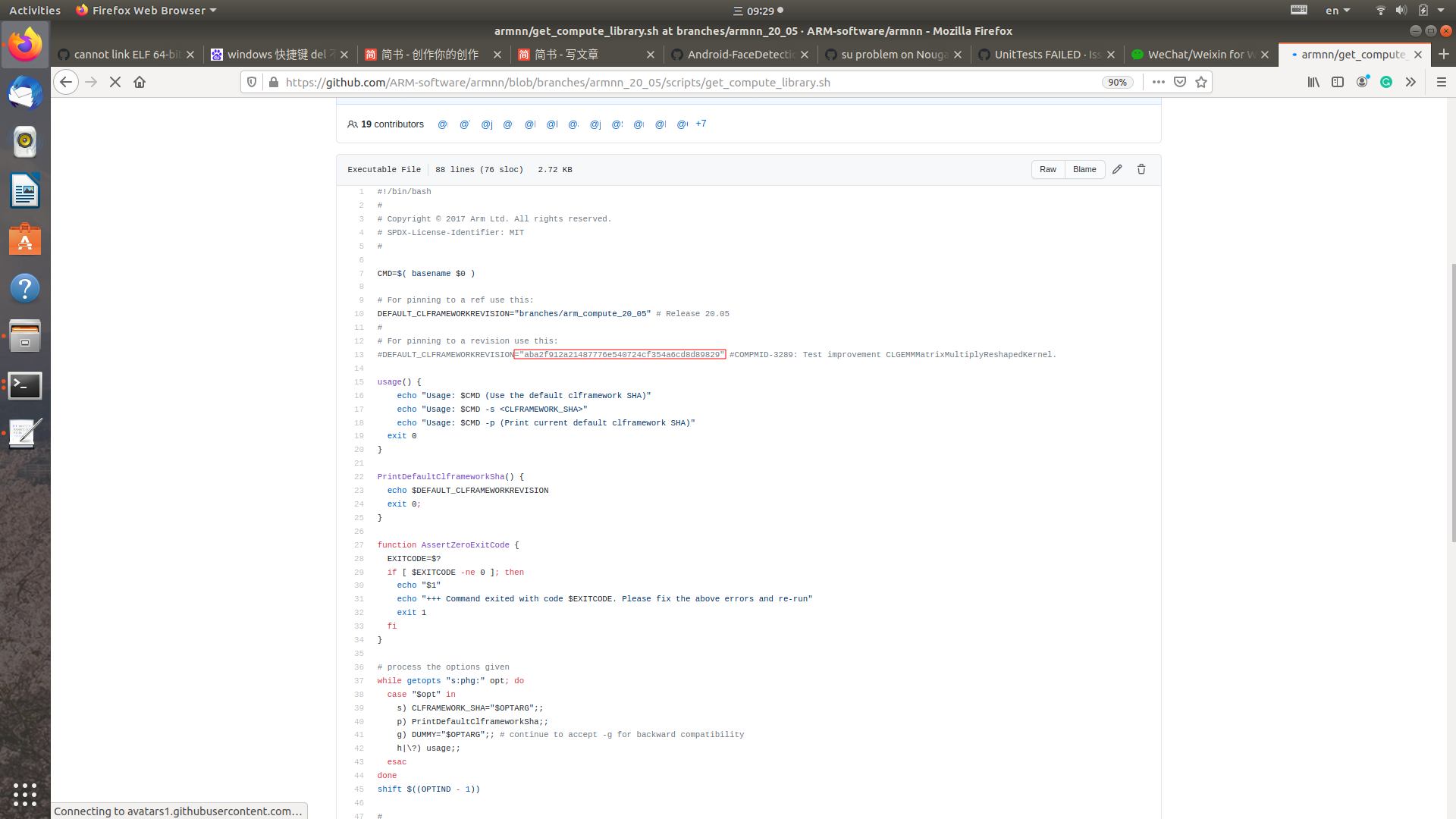Open the 09:29 clock calendar
This screenshot has height=819, width=1456.
click(758, 11)
